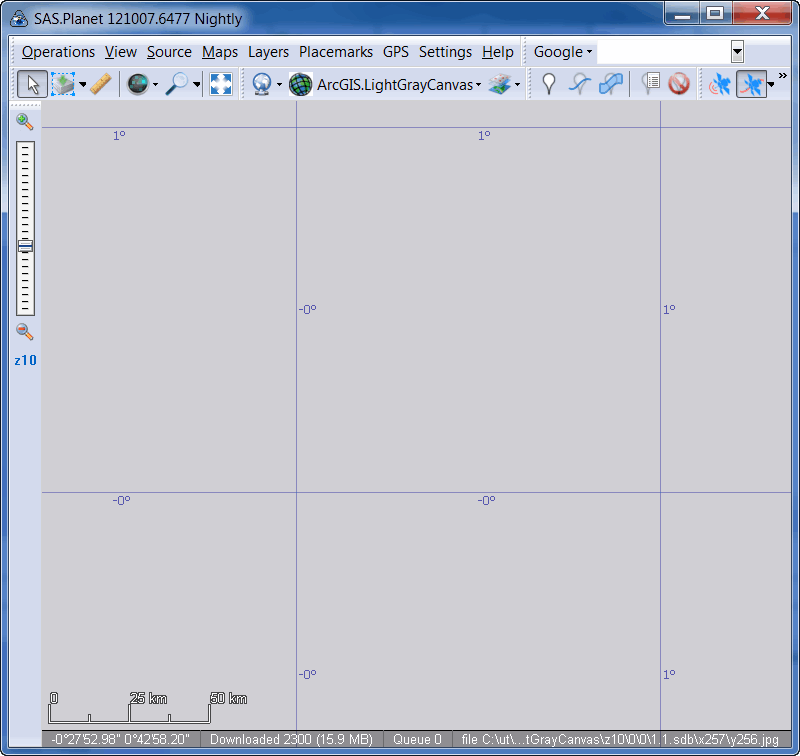Click the zoom out magnifier icon
The image size is (800, 756).
(x=25, y=332)
